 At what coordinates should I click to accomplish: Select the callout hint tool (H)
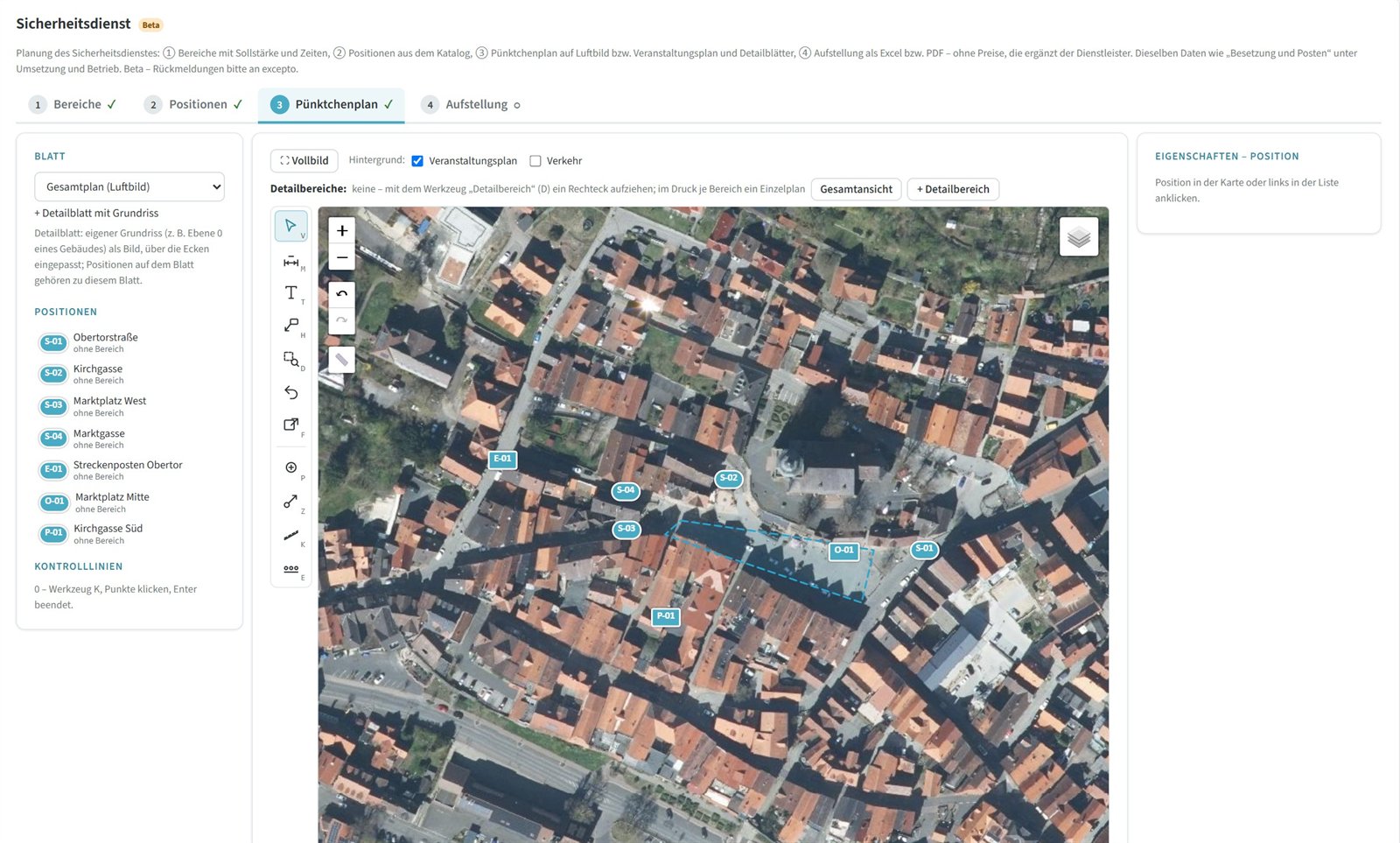(291, 326)
